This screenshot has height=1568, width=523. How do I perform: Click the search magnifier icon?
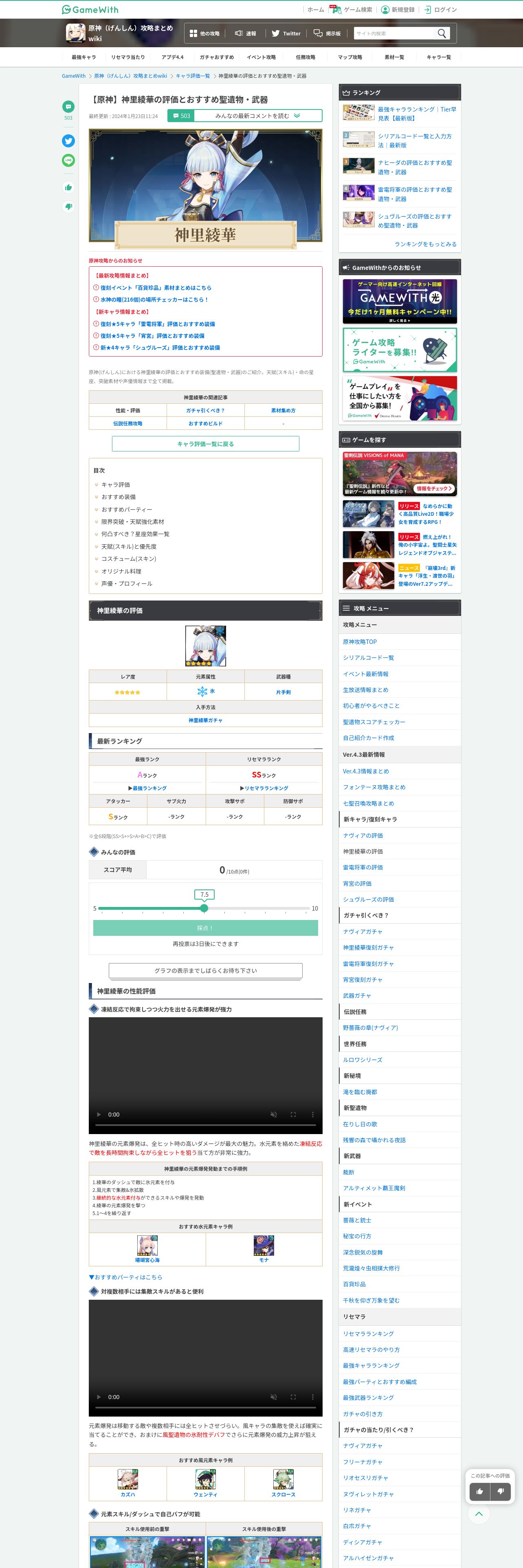click(442, 33)
